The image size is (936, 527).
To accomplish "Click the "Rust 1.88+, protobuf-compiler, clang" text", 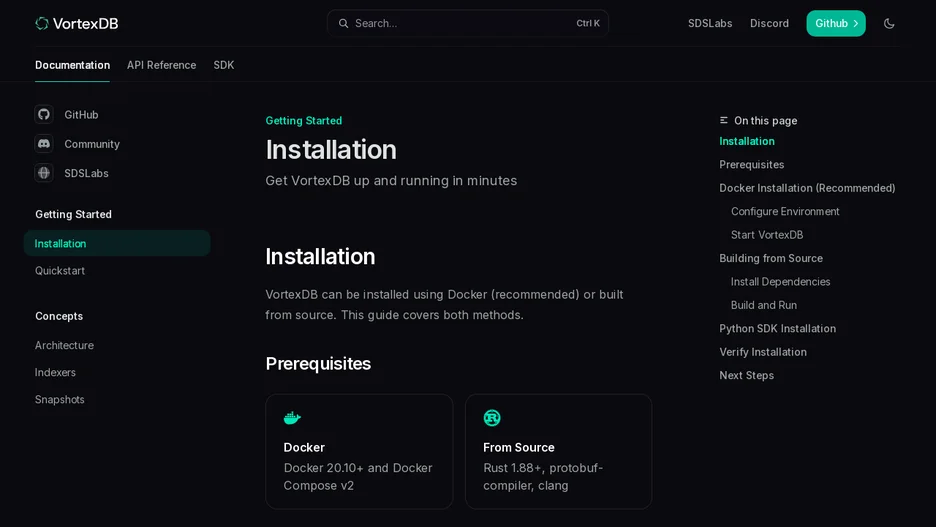I will 543,476.
